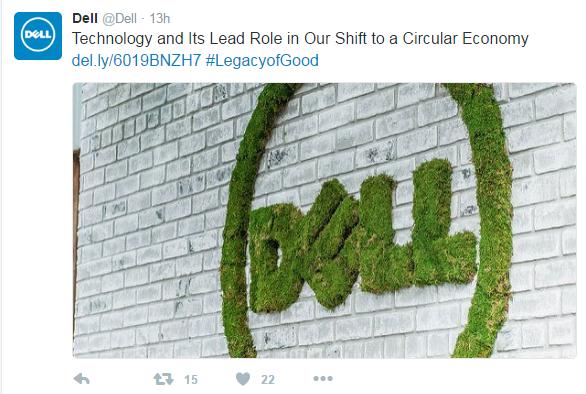
Task: Open the 13h timestamp permalink
Action: pos(160,18)
